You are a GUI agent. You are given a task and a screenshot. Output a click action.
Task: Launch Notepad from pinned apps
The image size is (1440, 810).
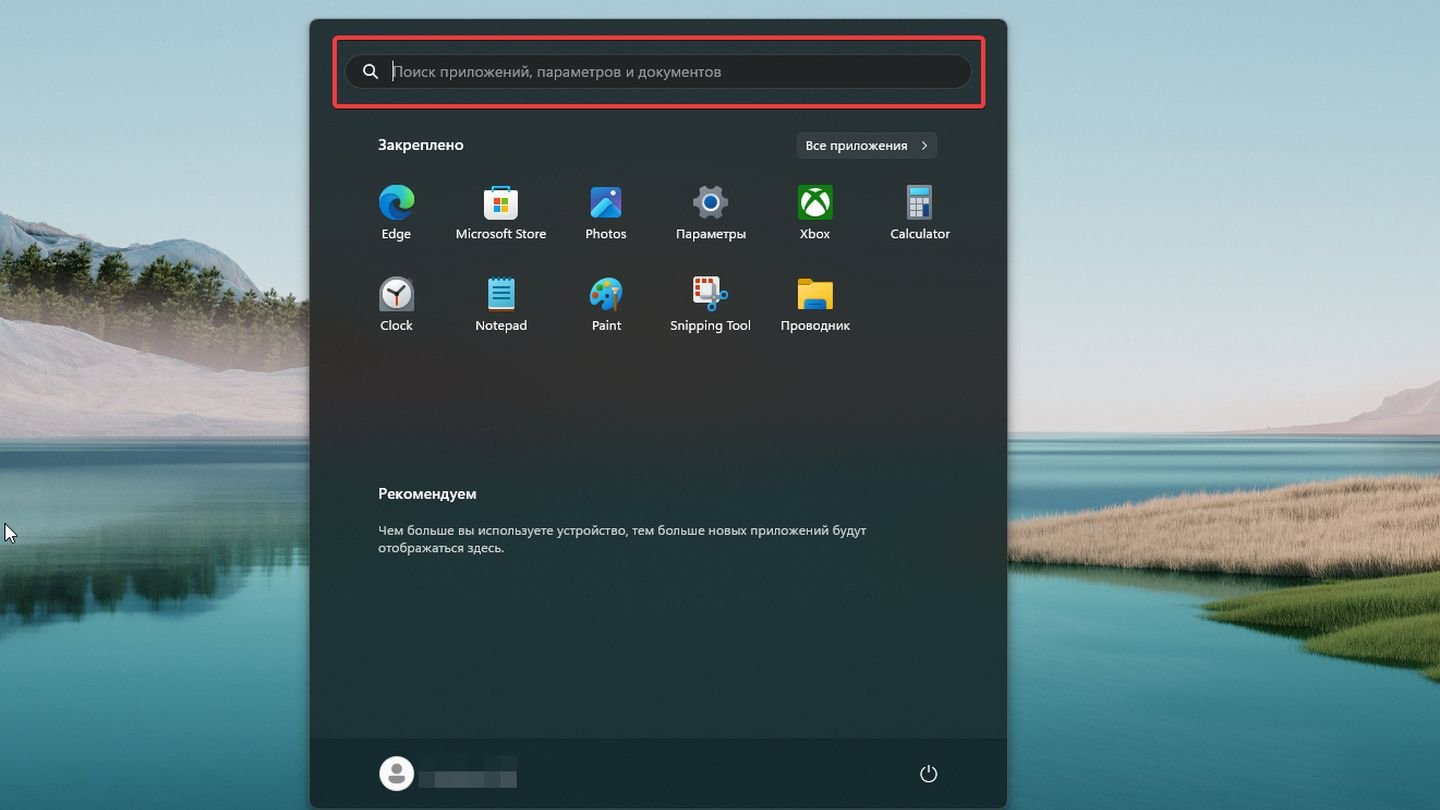pos(501,294)
